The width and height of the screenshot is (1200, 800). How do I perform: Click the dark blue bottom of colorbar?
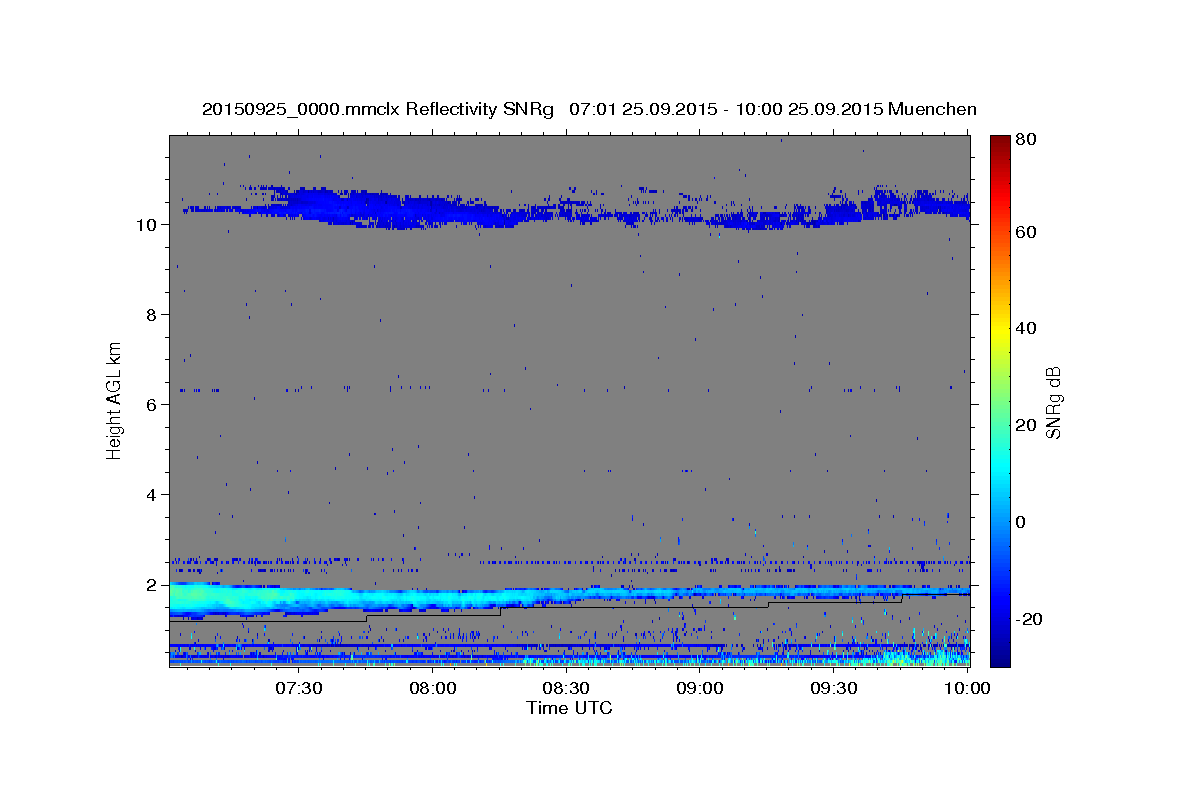[999, 655]
